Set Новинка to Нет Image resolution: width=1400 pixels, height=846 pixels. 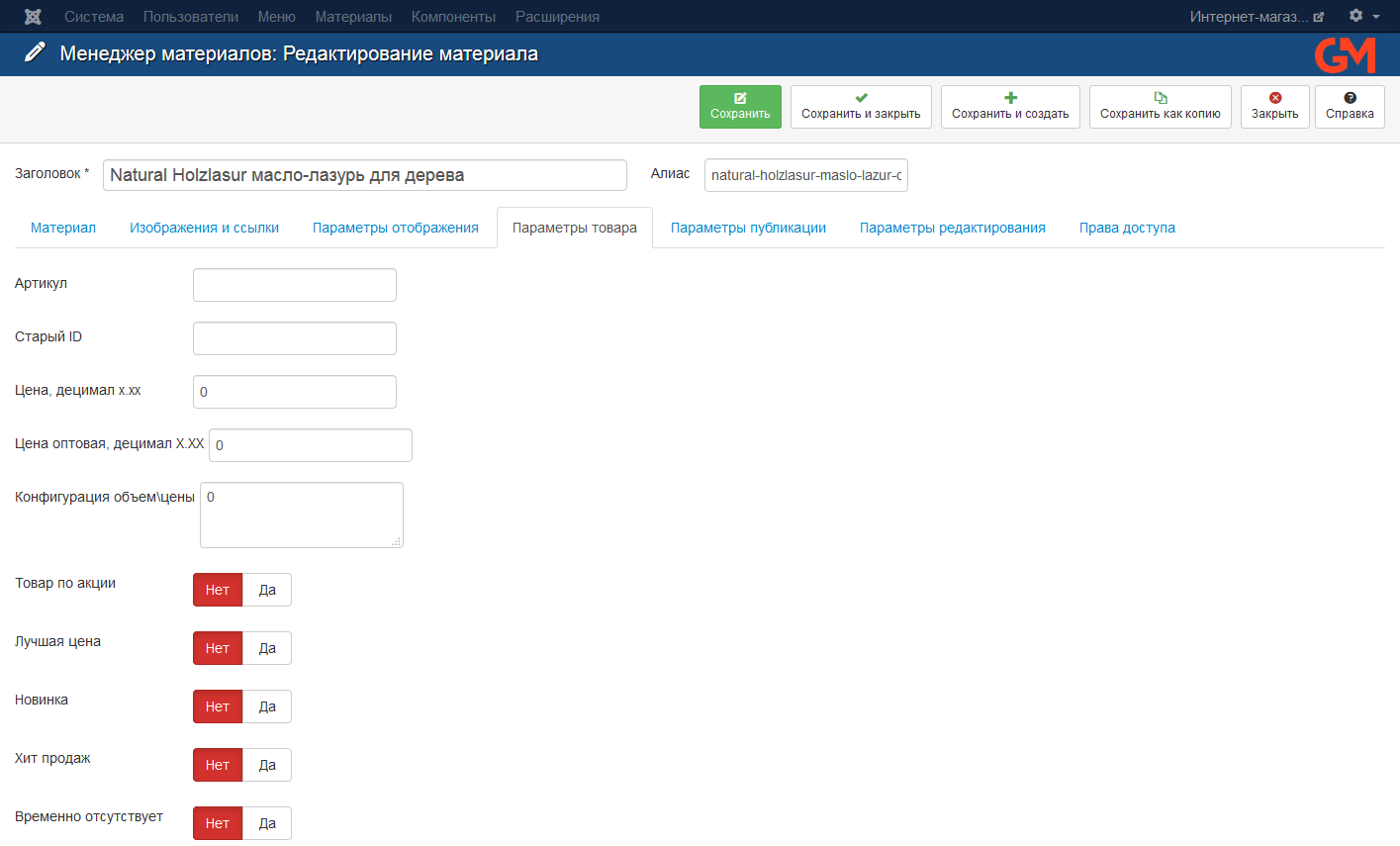218,706
